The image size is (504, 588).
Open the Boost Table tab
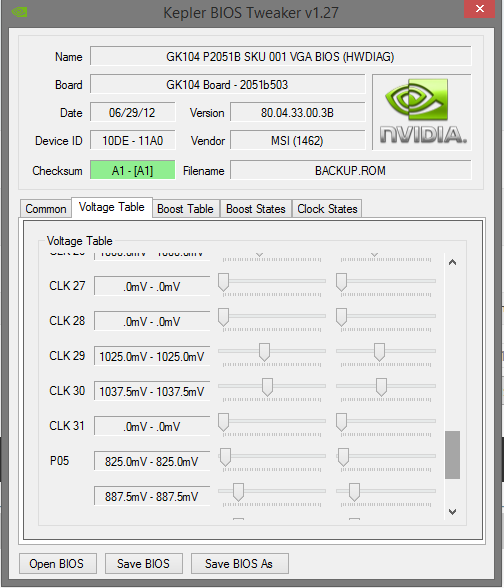click(x=185, y=208)
